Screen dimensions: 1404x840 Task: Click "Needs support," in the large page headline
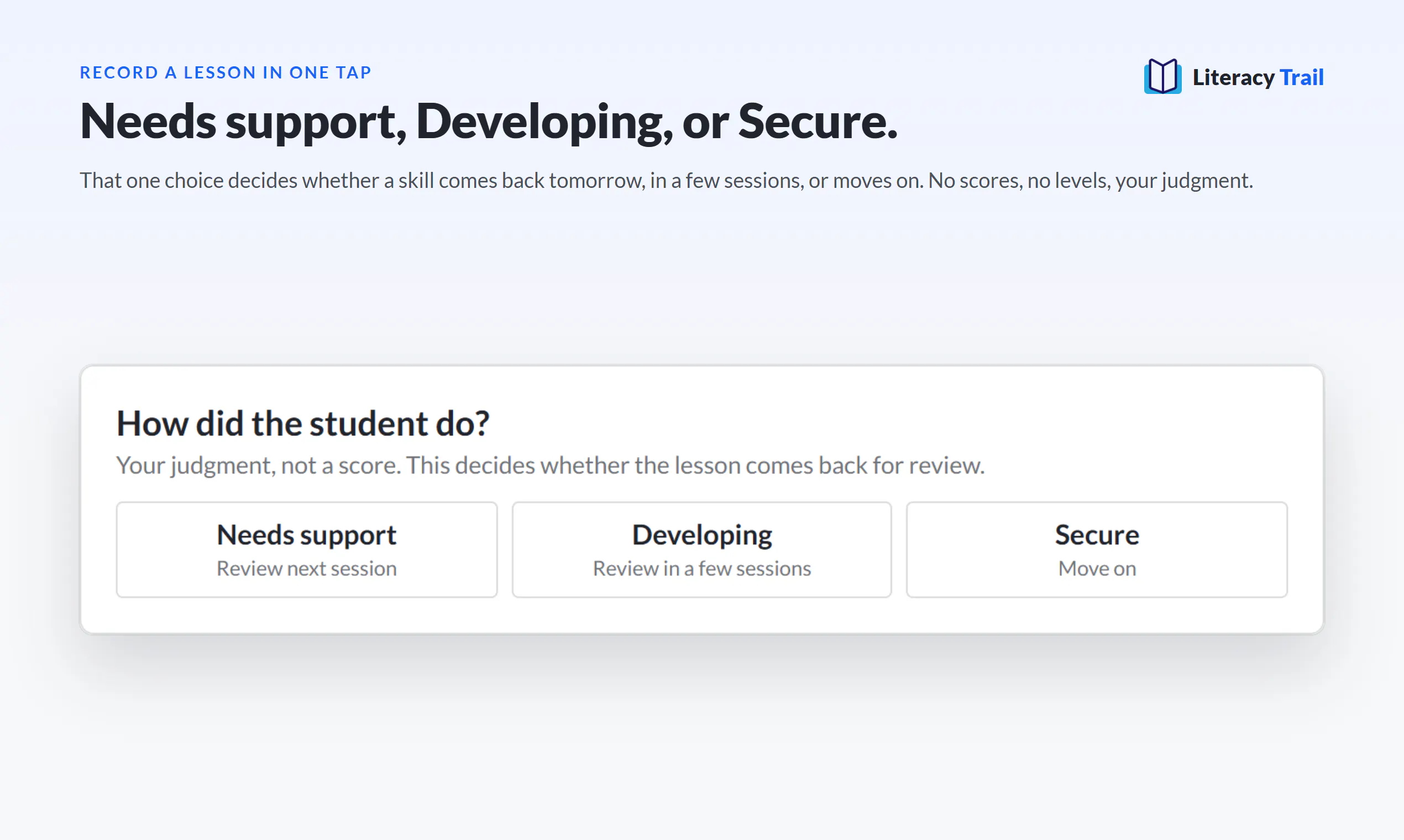pos(243,123)
